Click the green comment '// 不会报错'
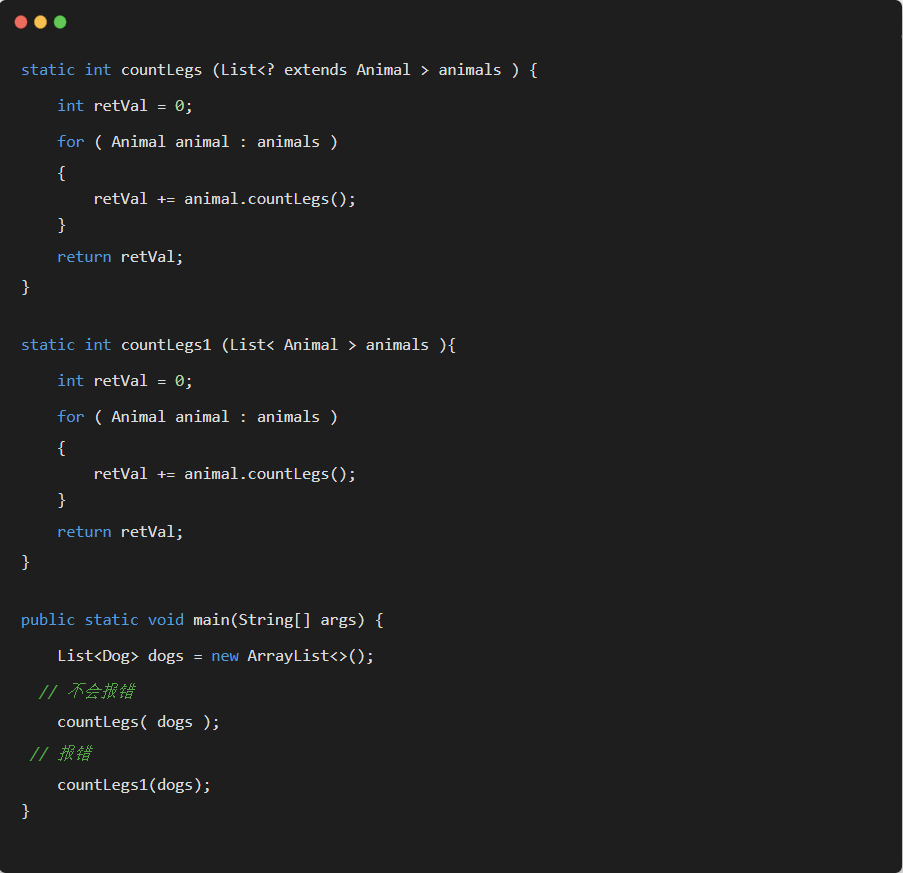903x873 pixels. pos(86,691)
